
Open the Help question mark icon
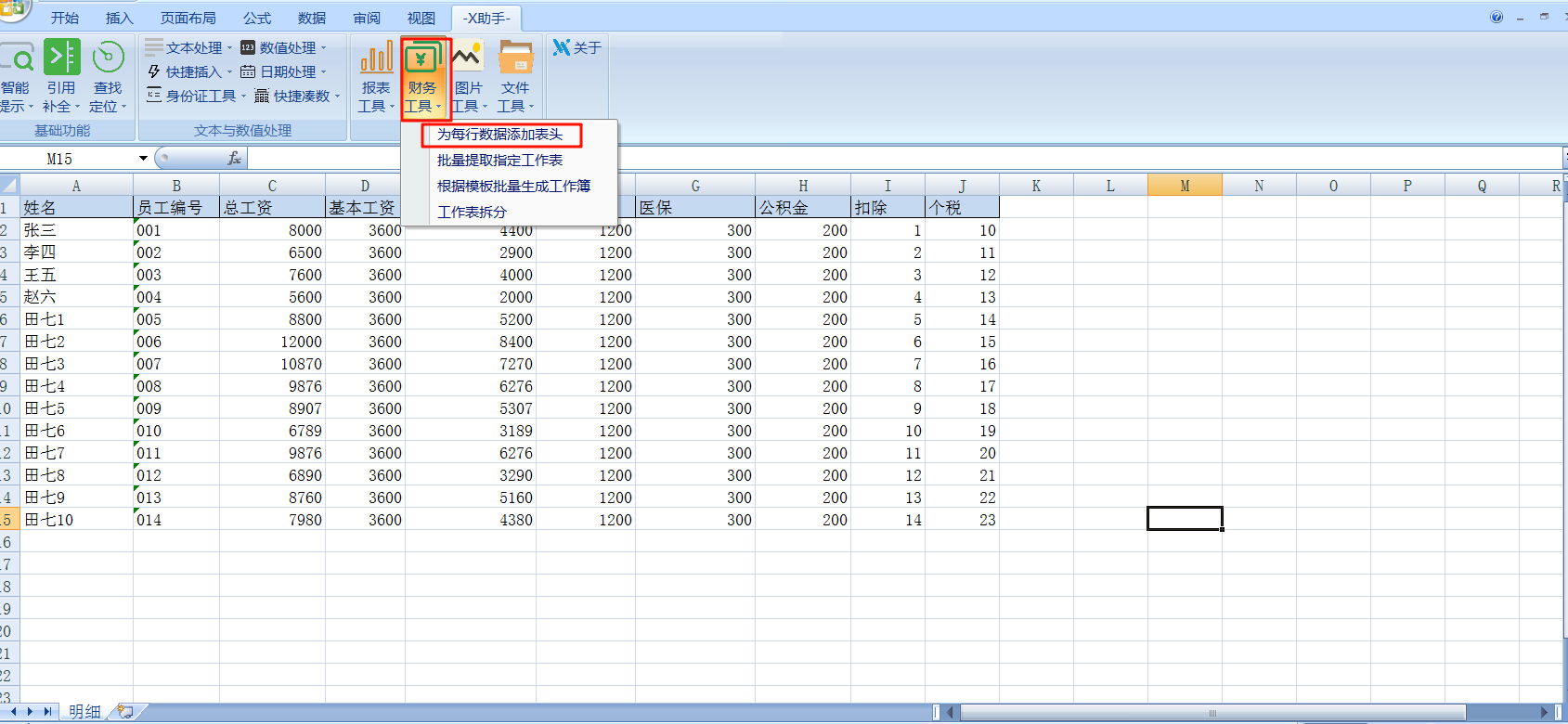coord(1497,17)
